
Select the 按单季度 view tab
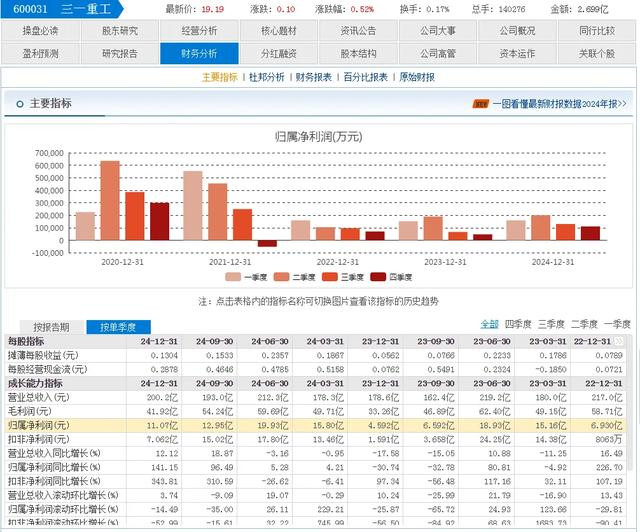pos(118,327)
